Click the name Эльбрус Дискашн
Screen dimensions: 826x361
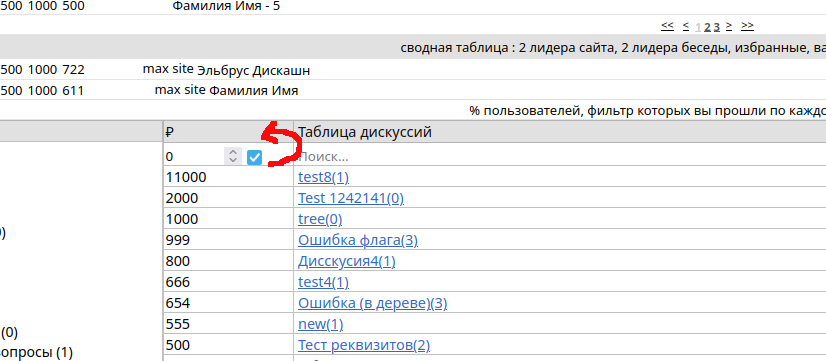(253, 71)
